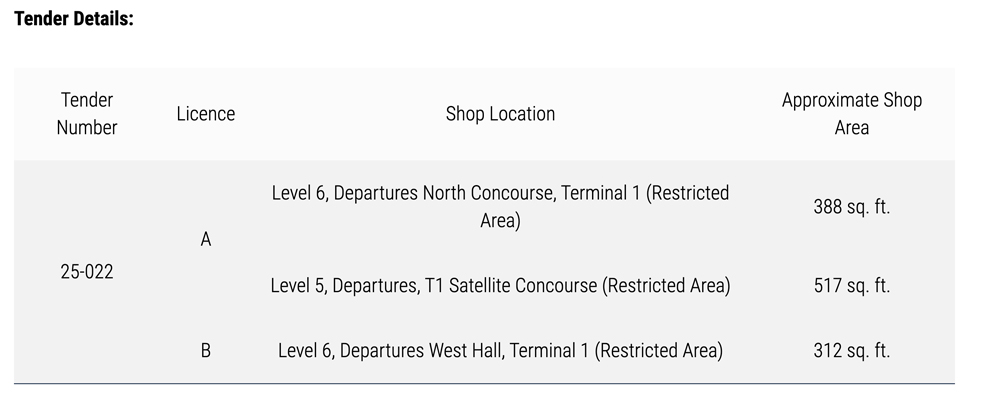Select the 517 sq. ft. area value
Viewport: 1000px width, 395px height.
click(851, 285)
